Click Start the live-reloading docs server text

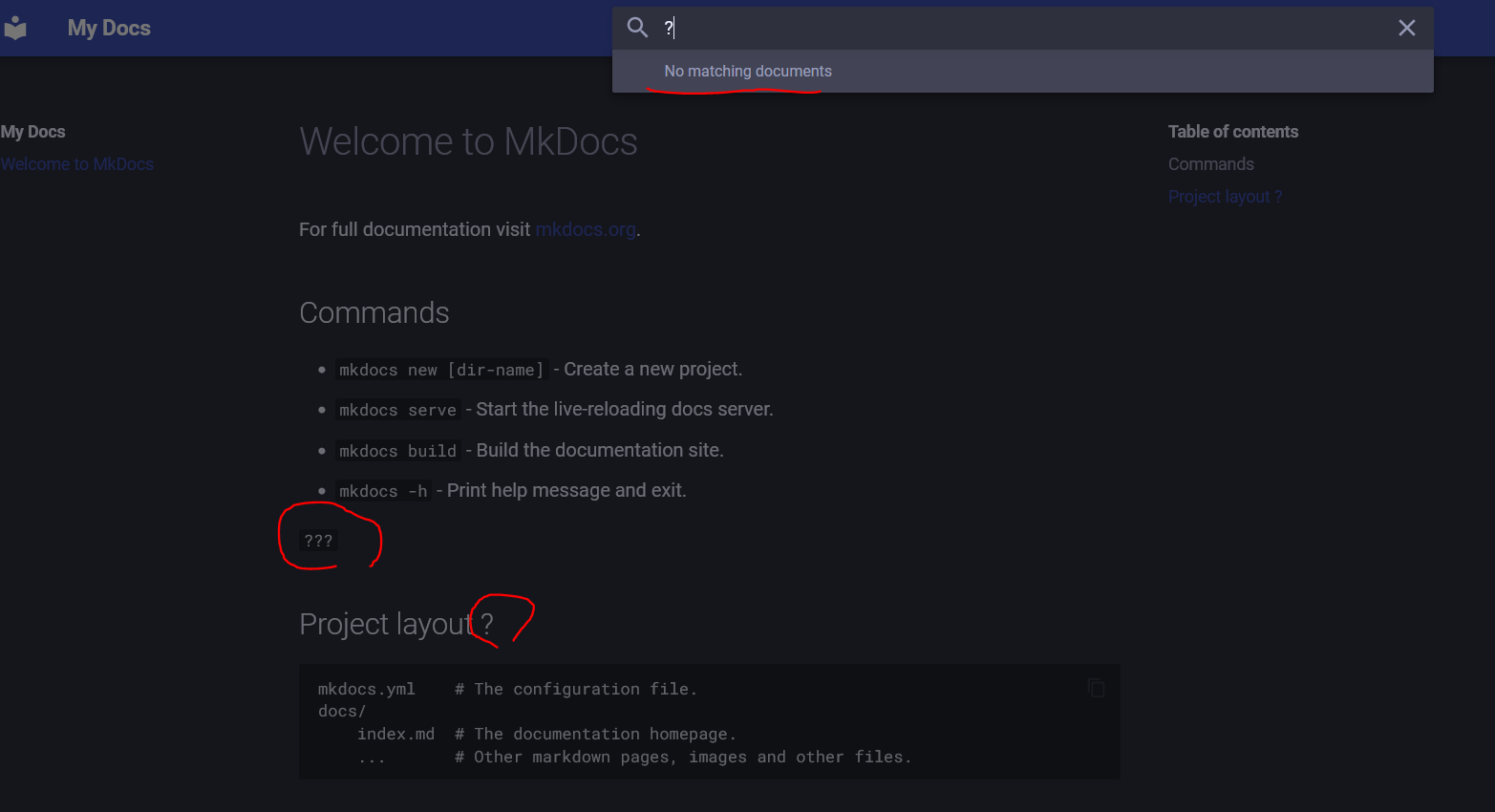625,410
